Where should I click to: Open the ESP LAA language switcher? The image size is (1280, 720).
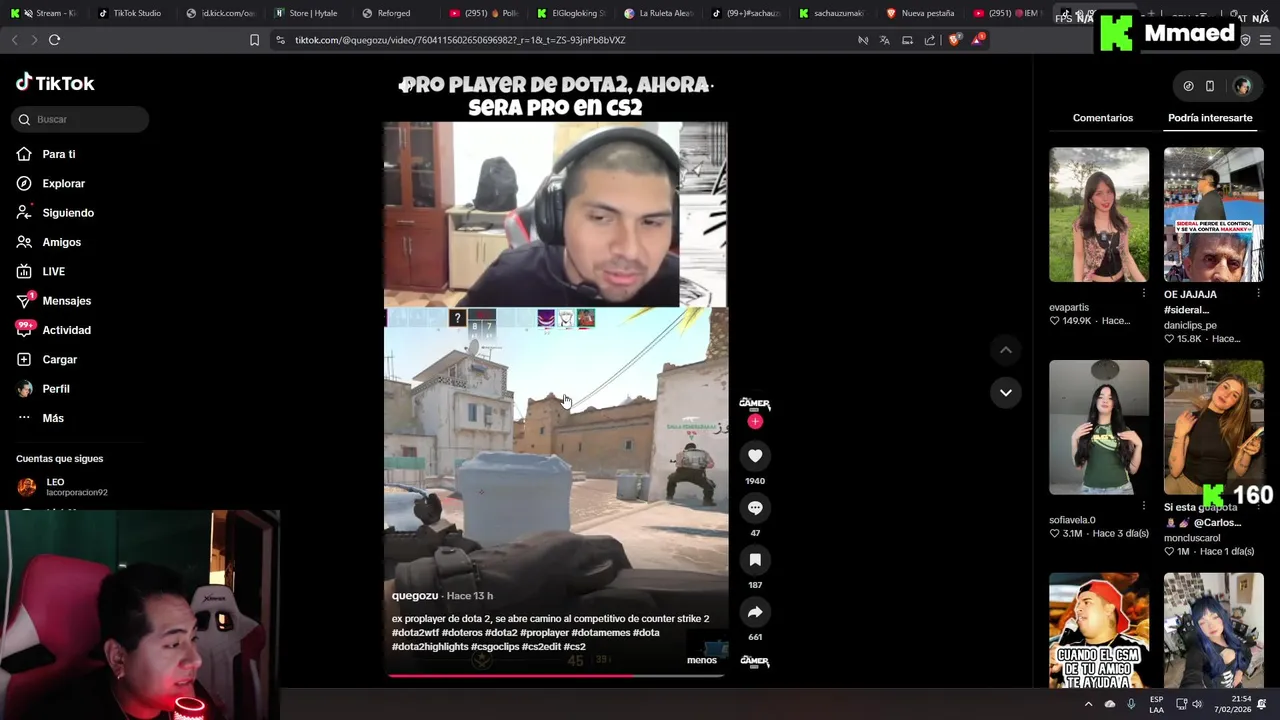coord(1156,704)
